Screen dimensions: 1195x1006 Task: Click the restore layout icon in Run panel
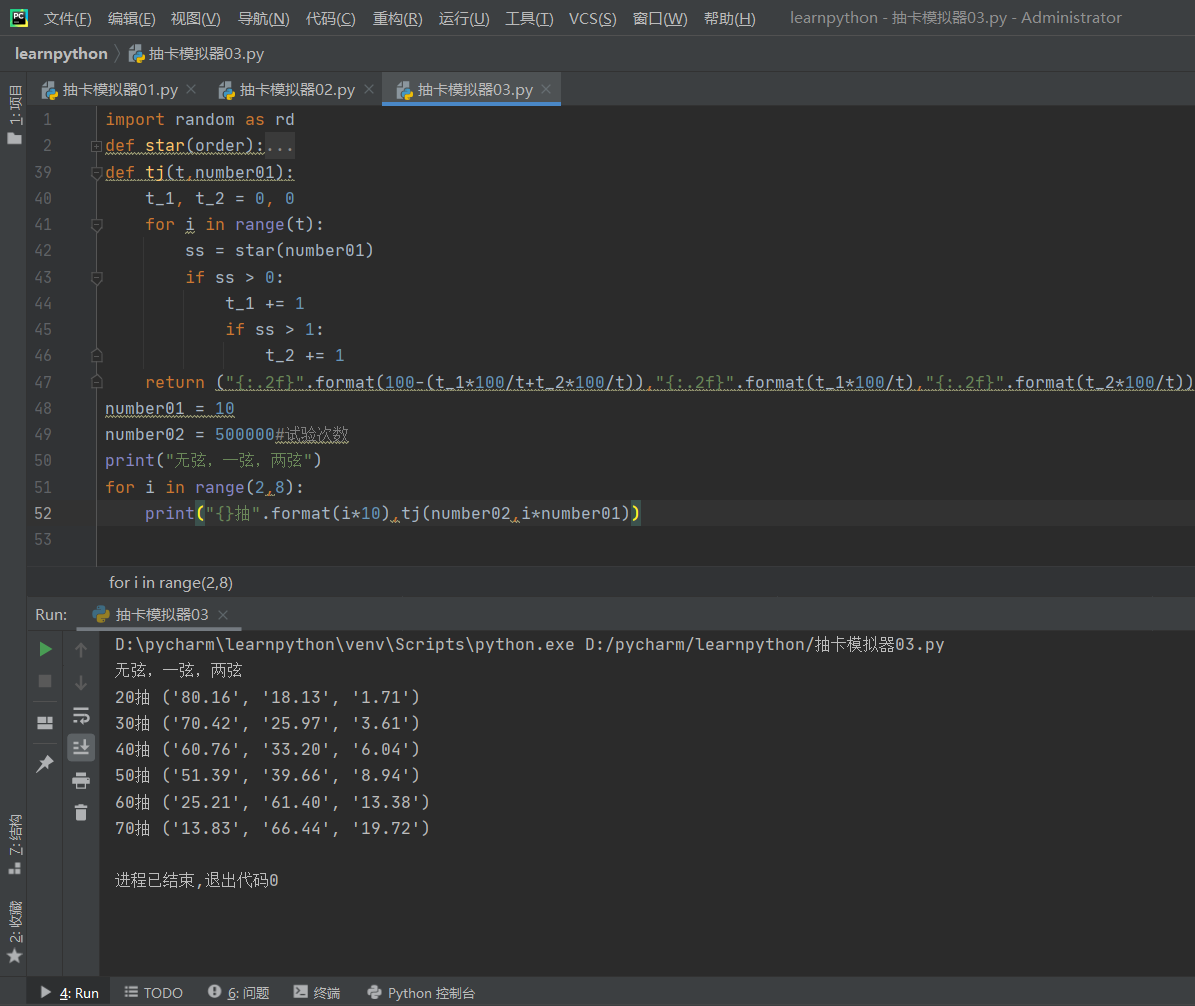tap(45, 722)
